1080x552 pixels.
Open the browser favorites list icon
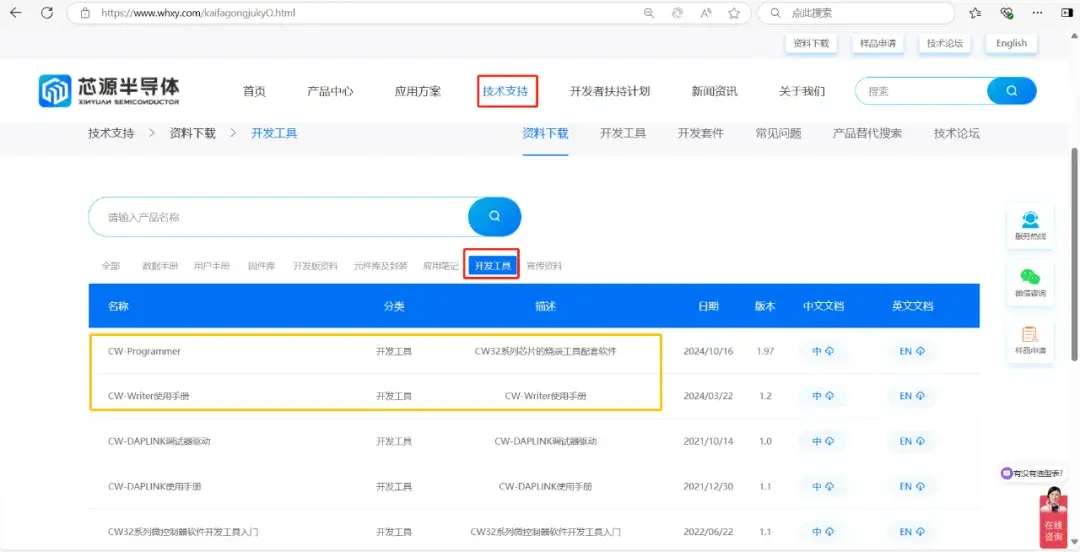coord(975,12)
